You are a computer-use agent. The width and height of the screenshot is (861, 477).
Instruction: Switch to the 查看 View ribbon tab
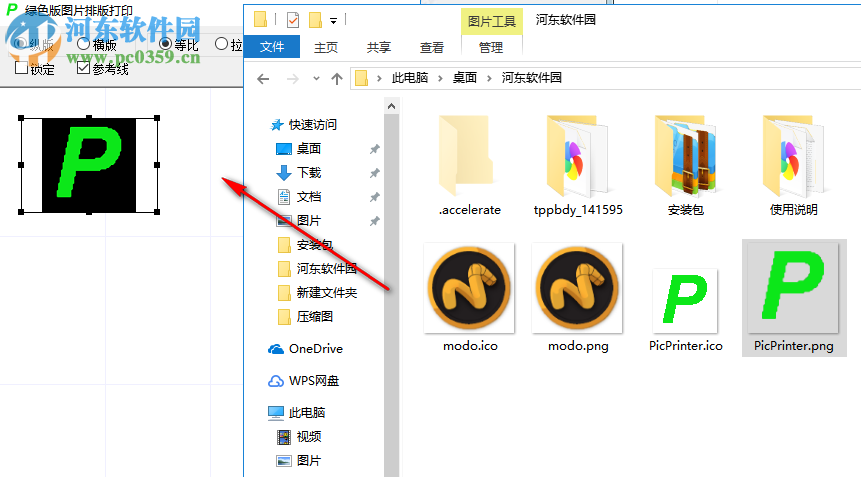(x=432, y=48)
